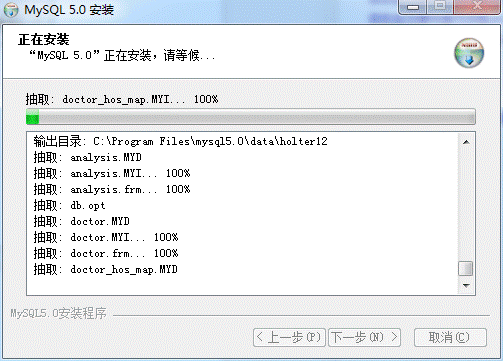Click the MySQL5.0安装程序 footer label
This screenshot has width=503, height=361.
(59, 313)
